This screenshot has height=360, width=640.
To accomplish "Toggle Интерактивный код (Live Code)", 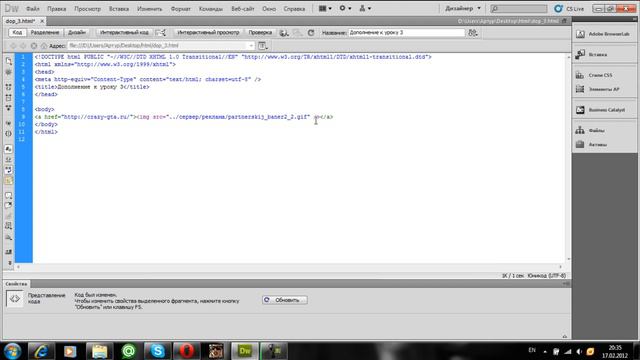I will (x=124, y=32).
